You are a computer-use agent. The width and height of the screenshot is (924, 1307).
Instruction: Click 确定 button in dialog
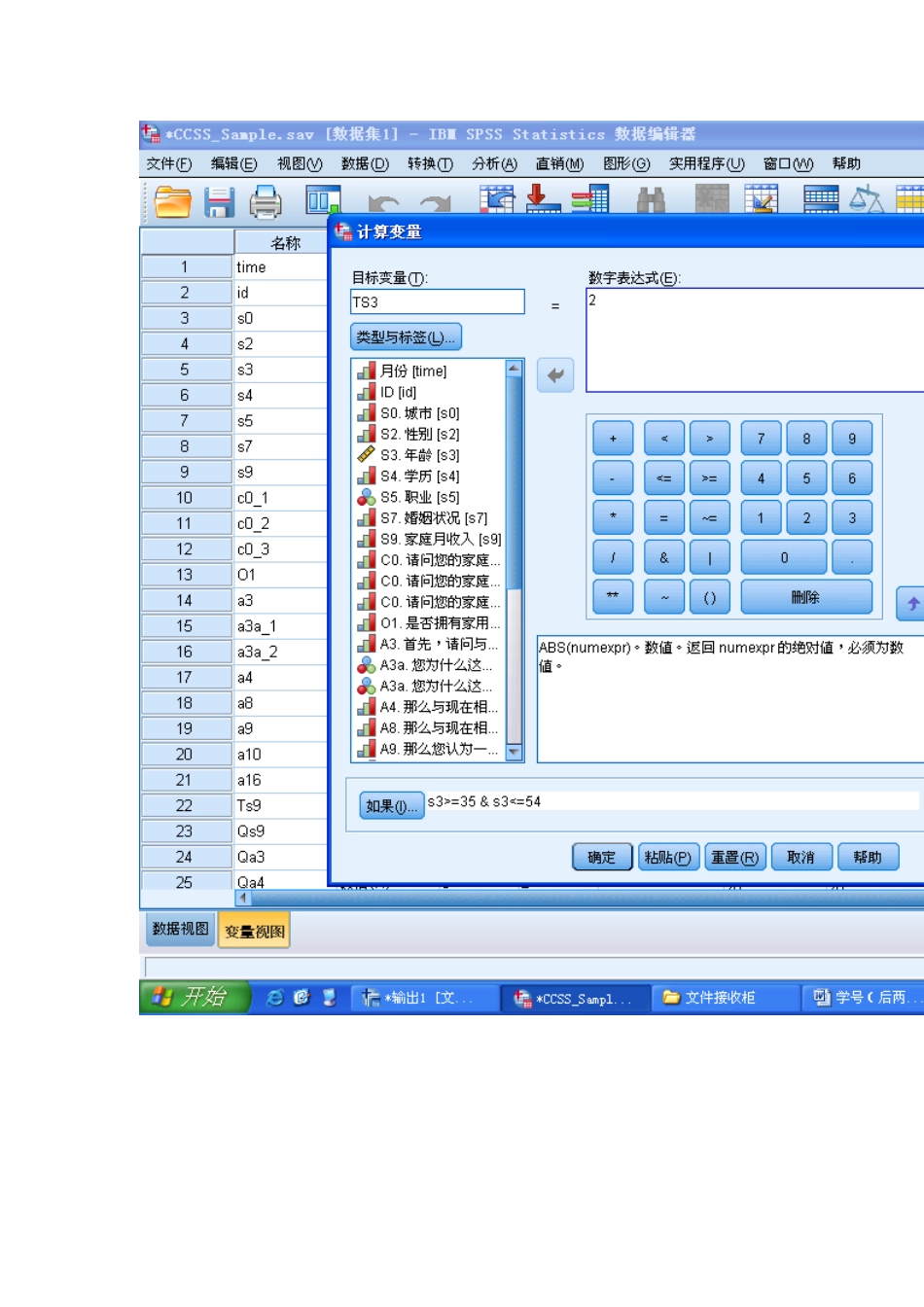602,857
